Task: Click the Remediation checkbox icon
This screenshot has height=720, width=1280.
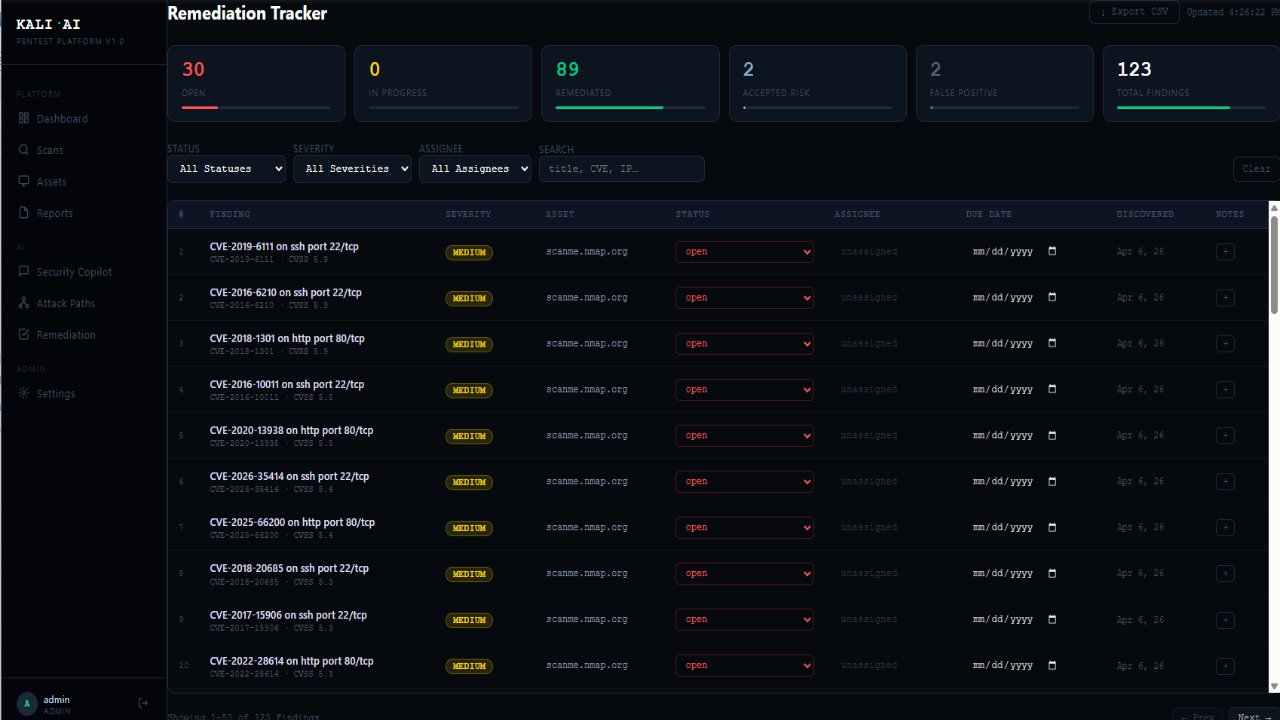Action: pyautogui.click(x=24, y=334)
